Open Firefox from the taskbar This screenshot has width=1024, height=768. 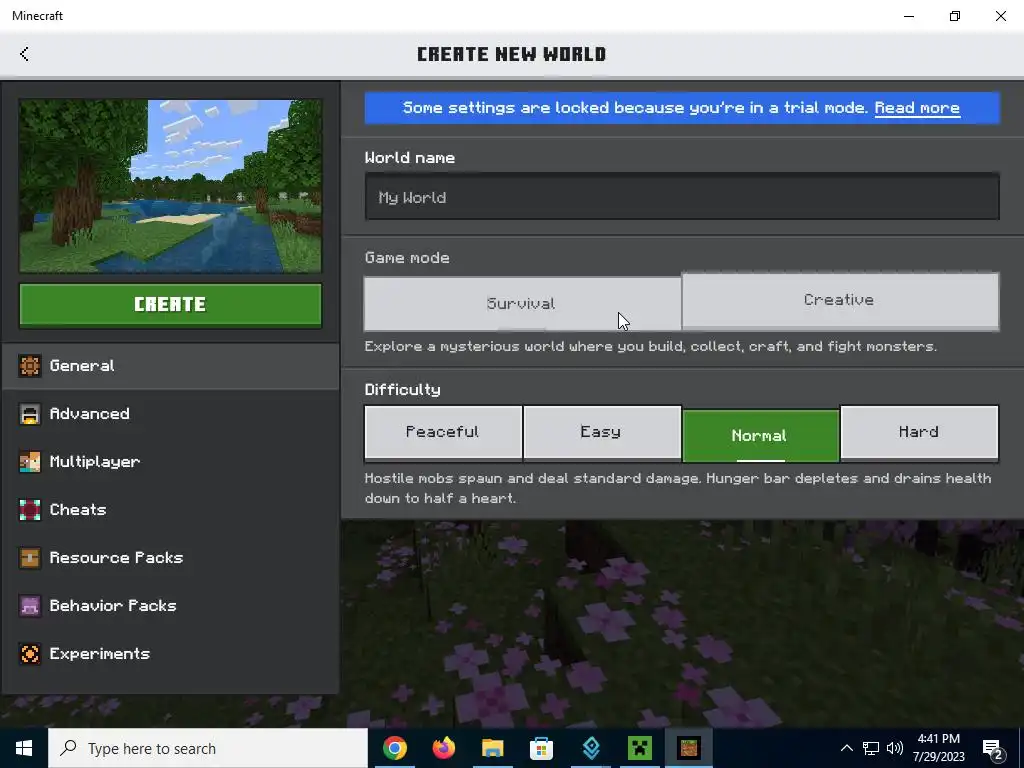(444, 748)
